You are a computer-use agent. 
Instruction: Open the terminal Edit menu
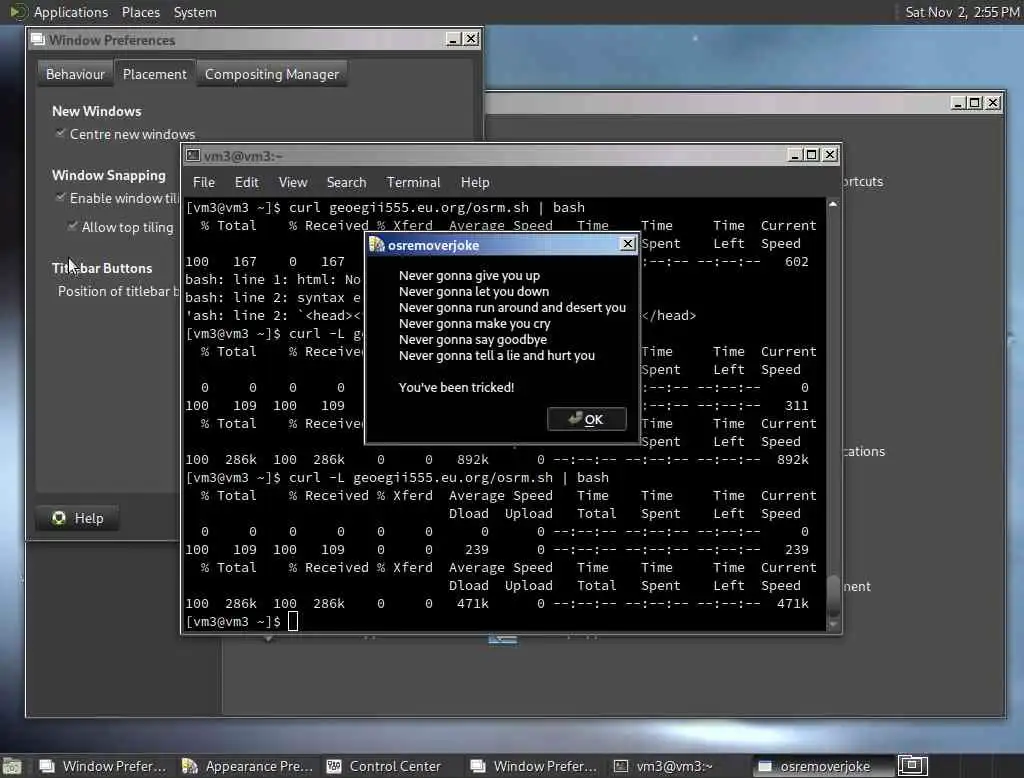[246, 182]
